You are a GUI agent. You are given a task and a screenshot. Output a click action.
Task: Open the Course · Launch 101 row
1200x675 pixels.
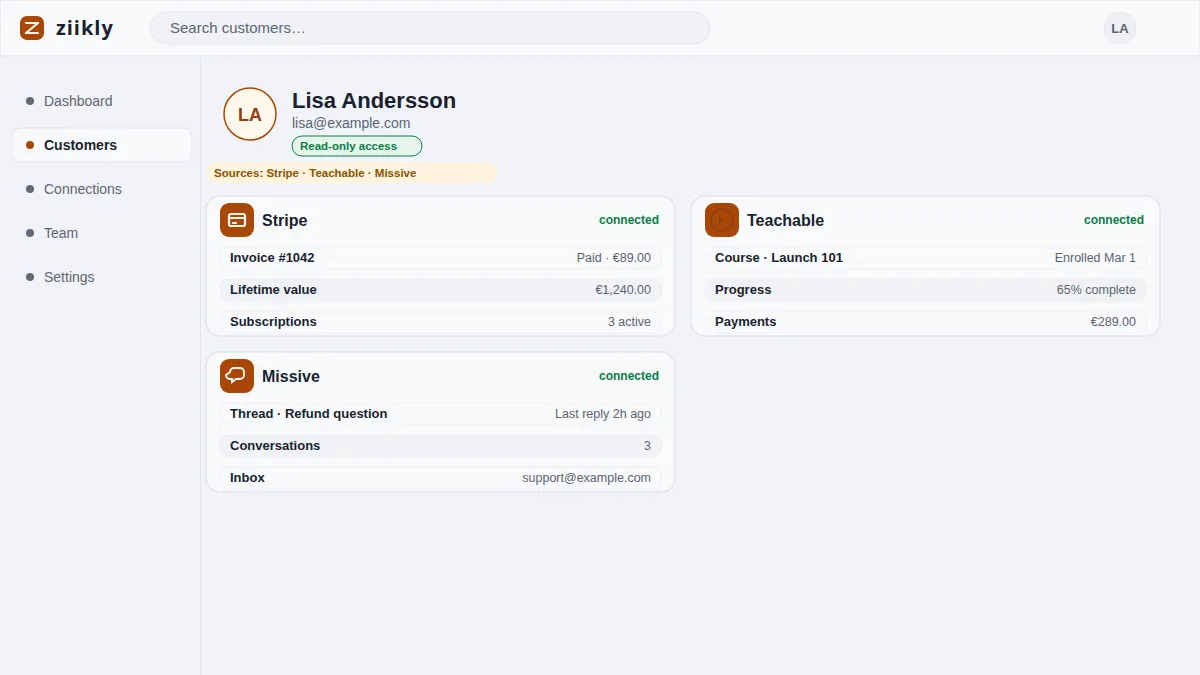coord(925,258)
